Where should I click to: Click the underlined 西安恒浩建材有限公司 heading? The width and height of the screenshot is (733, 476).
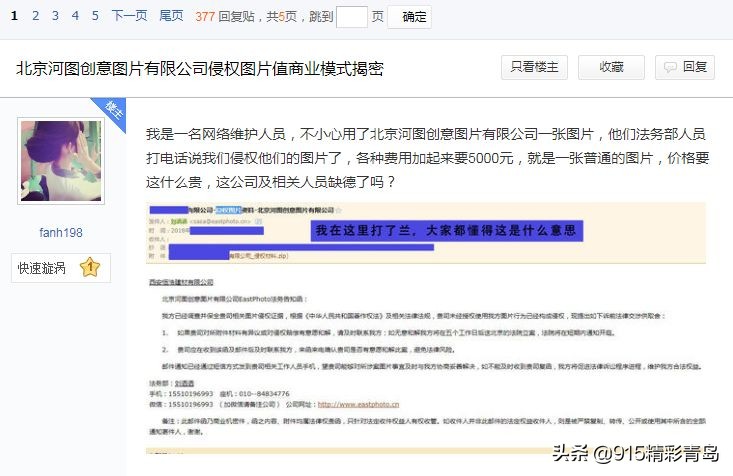(x=181, y=282)
